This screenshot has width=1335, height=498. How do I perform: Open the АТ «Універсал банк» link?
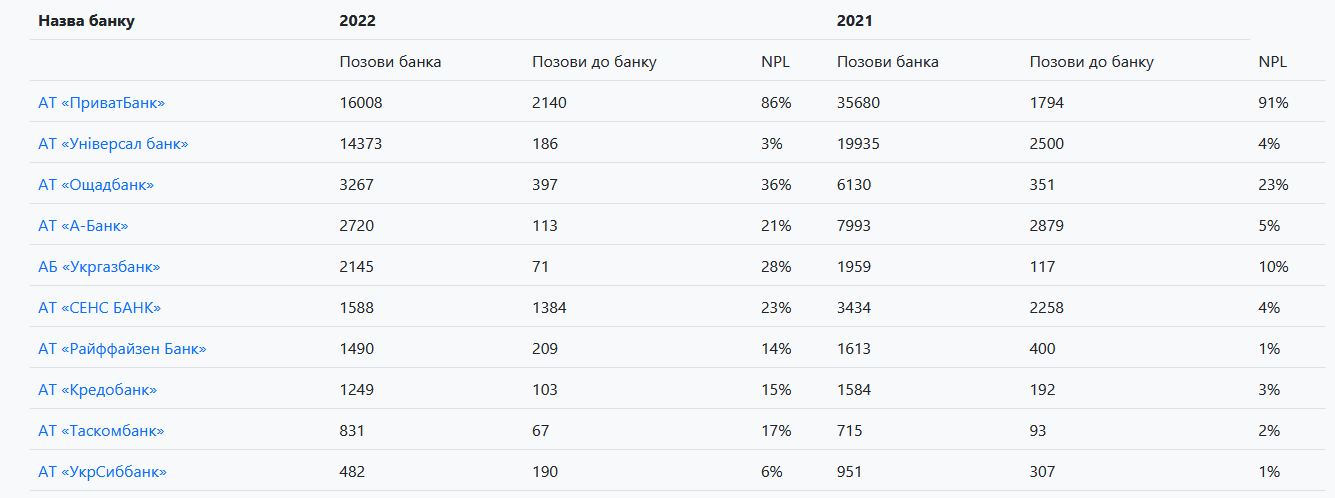pos(113,144)
